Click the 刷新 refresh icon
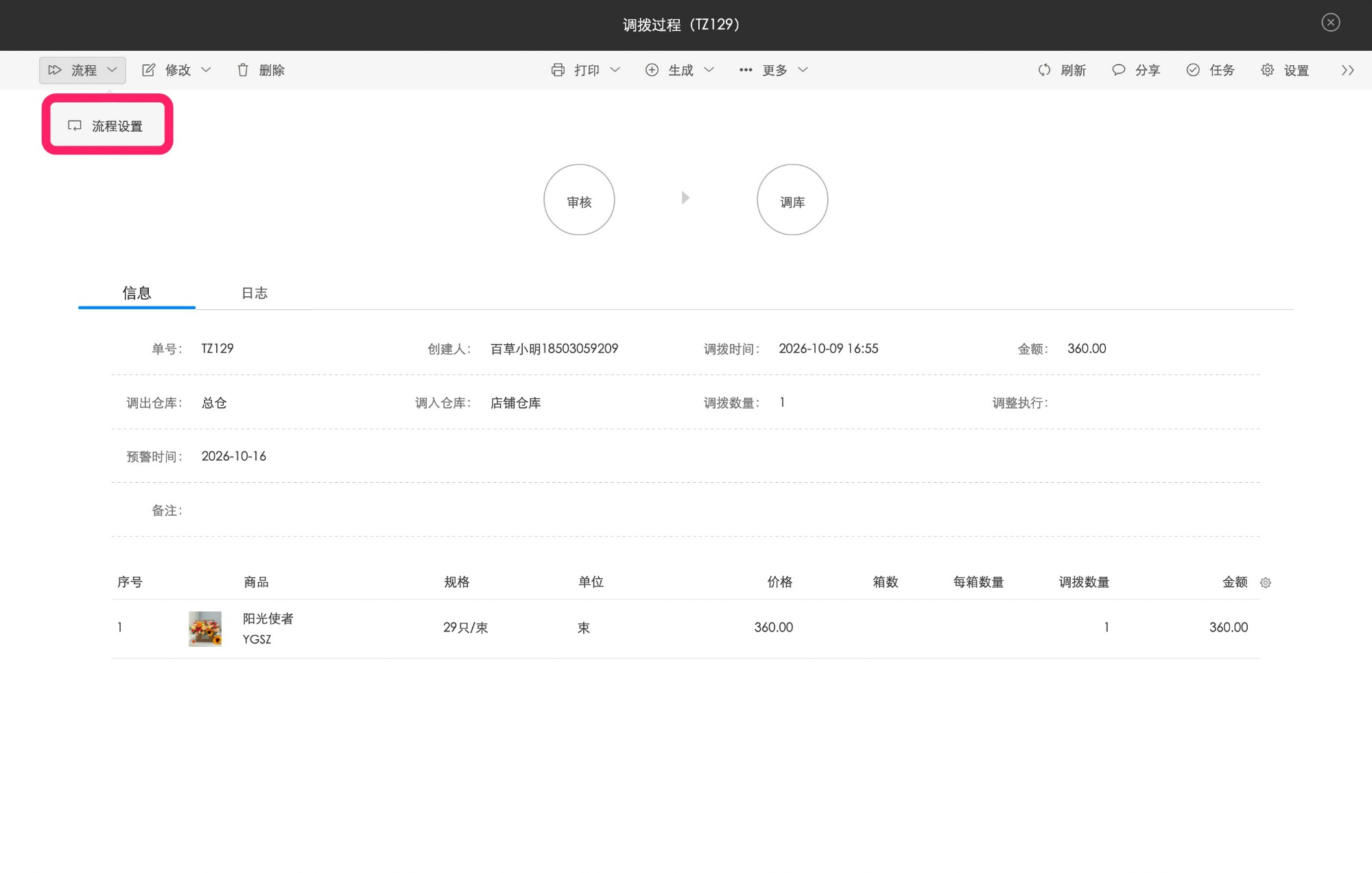This screenshot has height=873, width=1372. click(x=1044, y=70)
